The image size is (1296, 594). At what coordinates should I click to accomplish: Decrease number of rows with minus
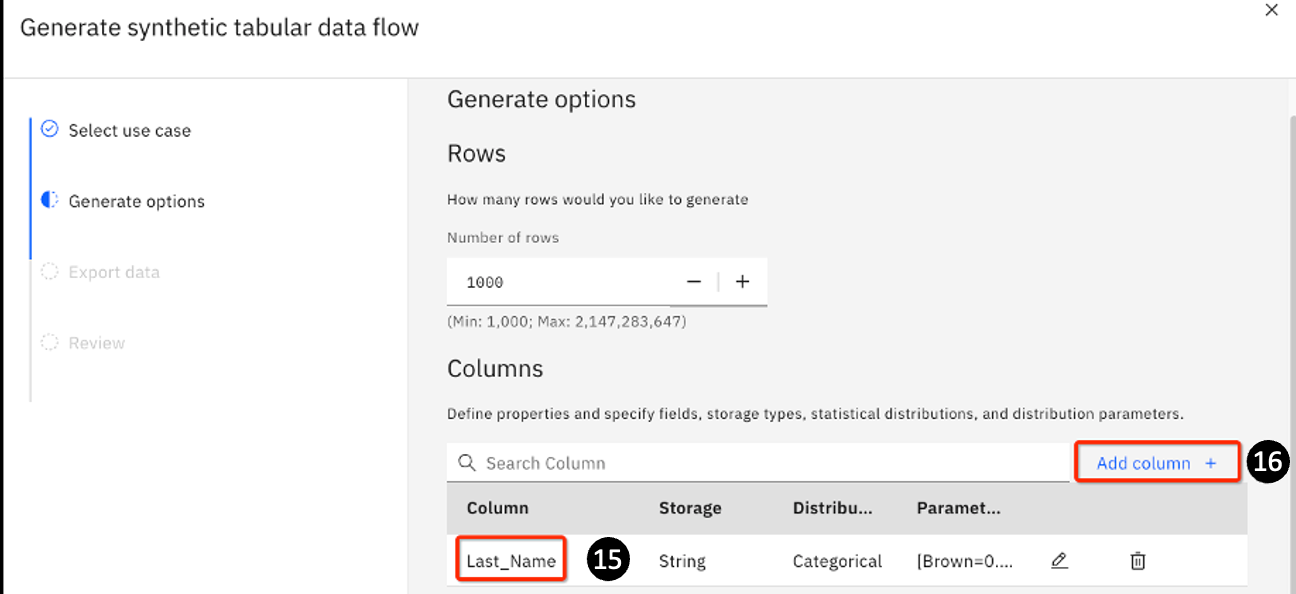coord(694,282)
